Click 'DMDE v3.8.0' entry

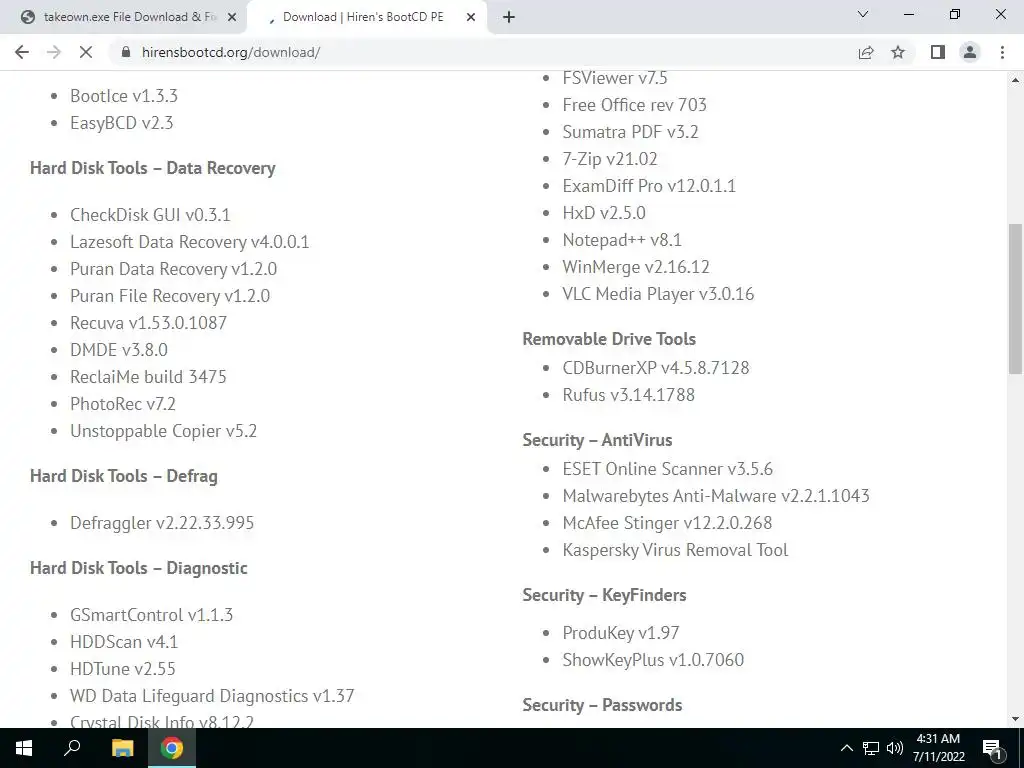tap(119, 350)
